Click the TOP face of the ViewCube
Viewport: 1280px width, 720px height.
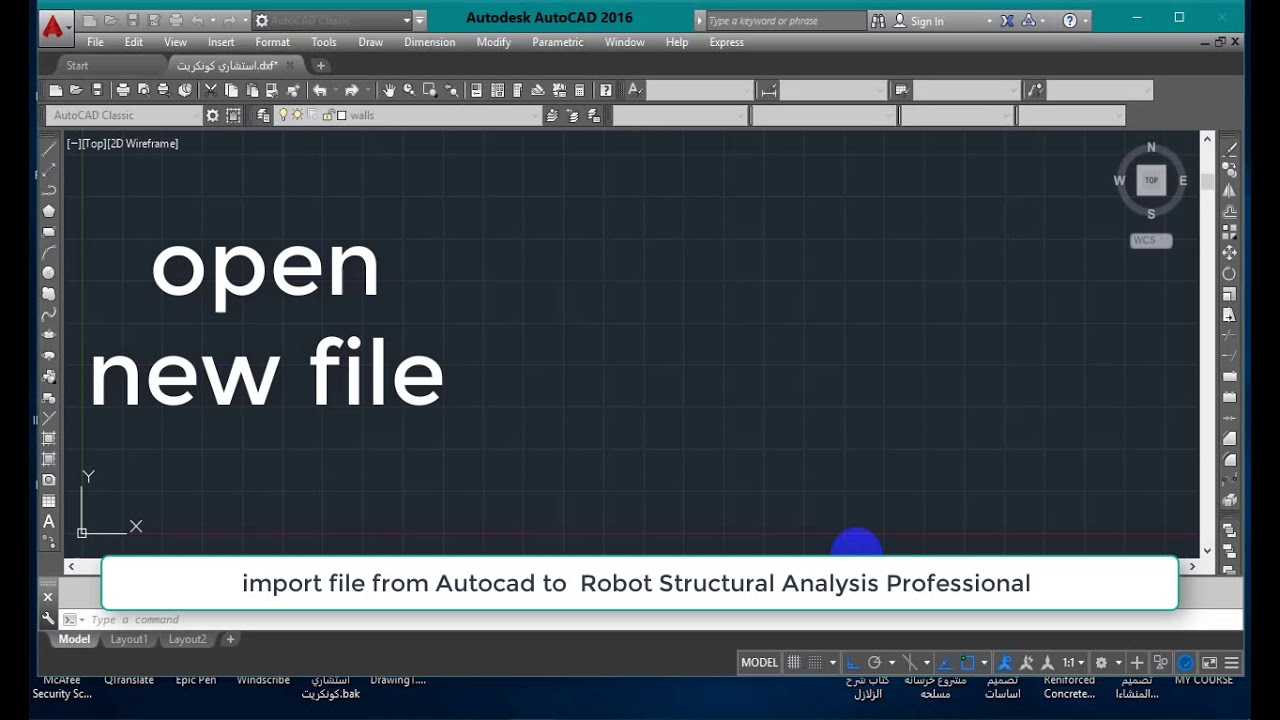(1151, 181)
